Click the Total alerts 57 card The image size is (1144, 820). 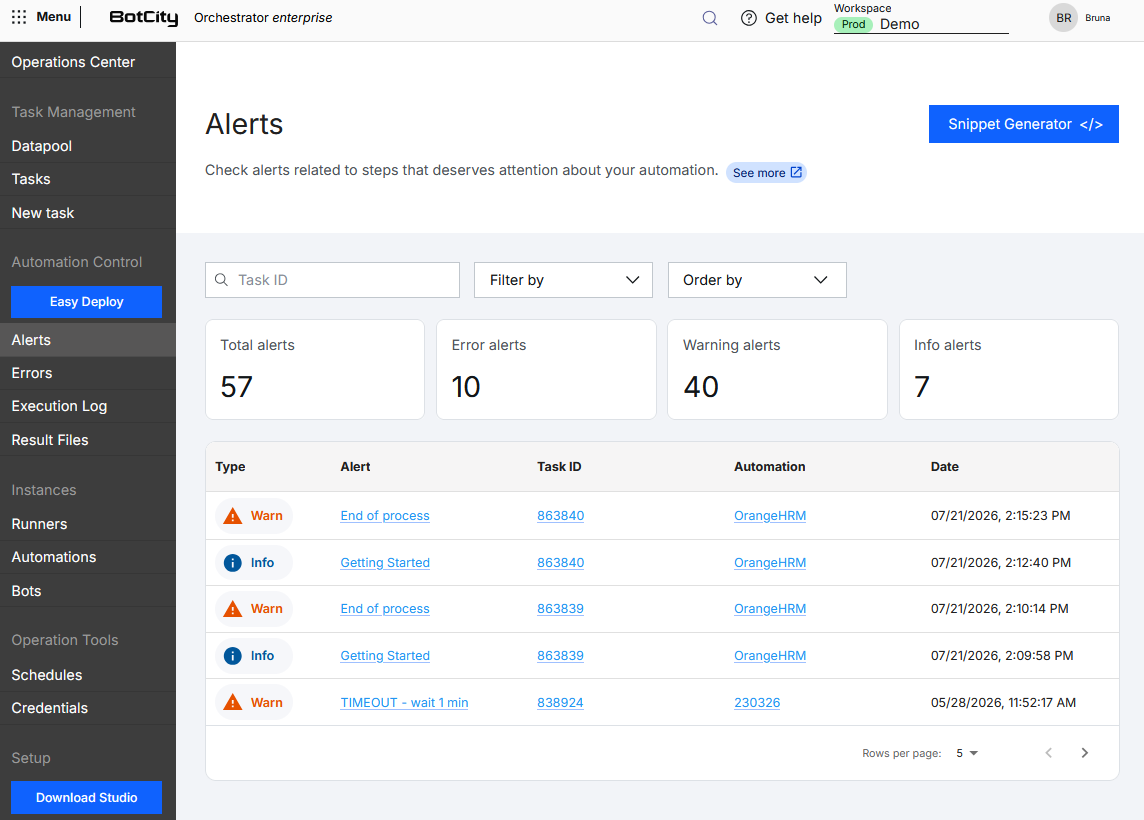[315, 369]
